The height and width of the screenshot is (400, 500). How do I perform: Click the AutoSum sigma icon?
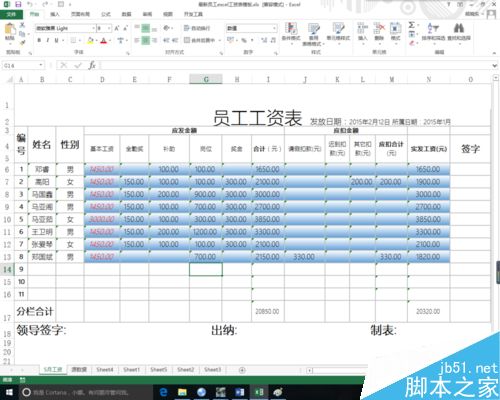pos(412,25)
